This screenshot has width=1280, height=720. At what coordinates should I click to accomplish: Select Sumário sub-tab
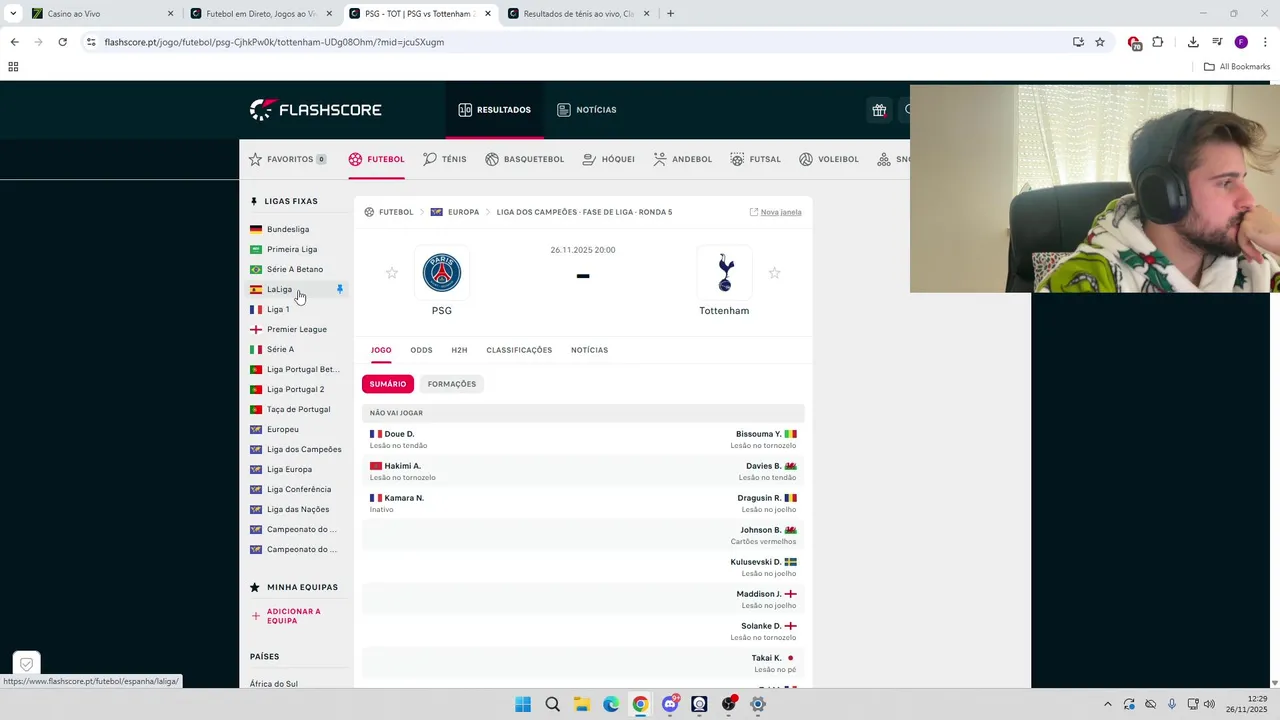(388, 384)
